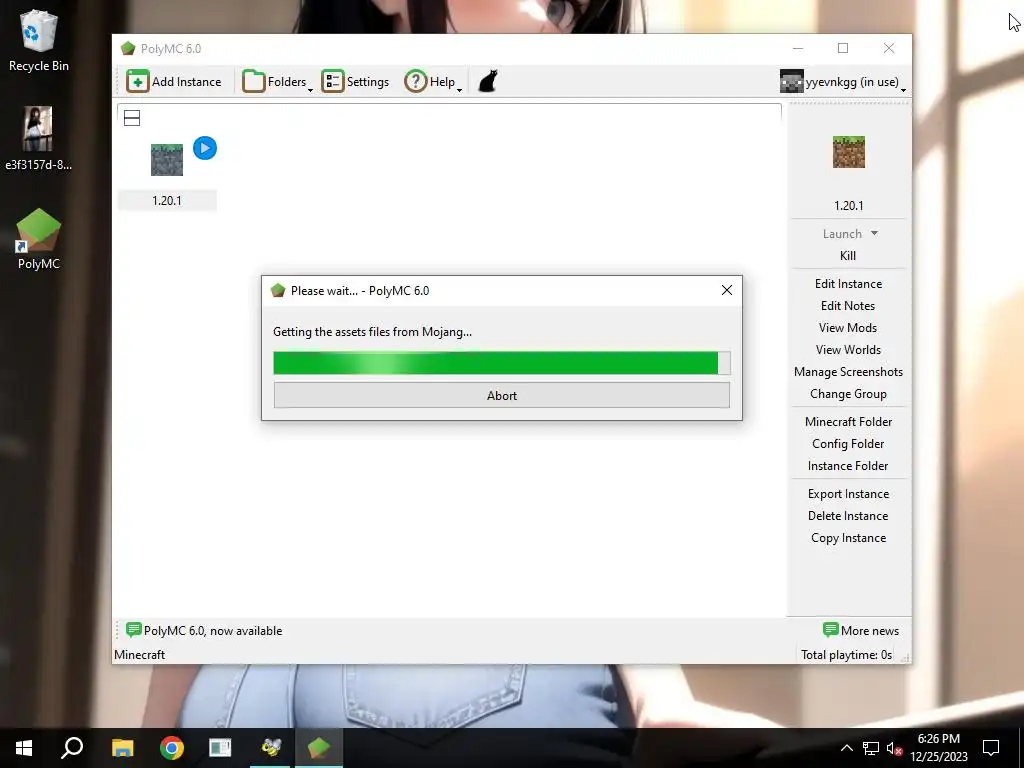Open the Help dropdown menu
The height and width of the screenshot is (768, 1024).
coord(433,82)
